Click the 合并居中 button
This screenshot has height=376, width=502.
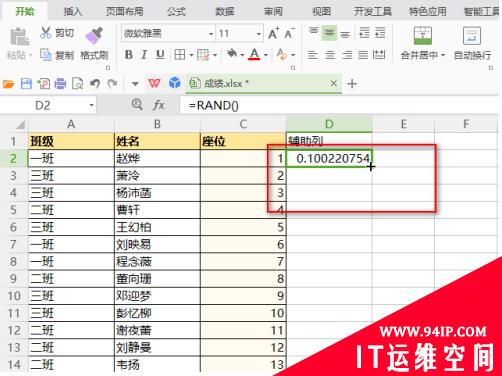coord(423,43)
